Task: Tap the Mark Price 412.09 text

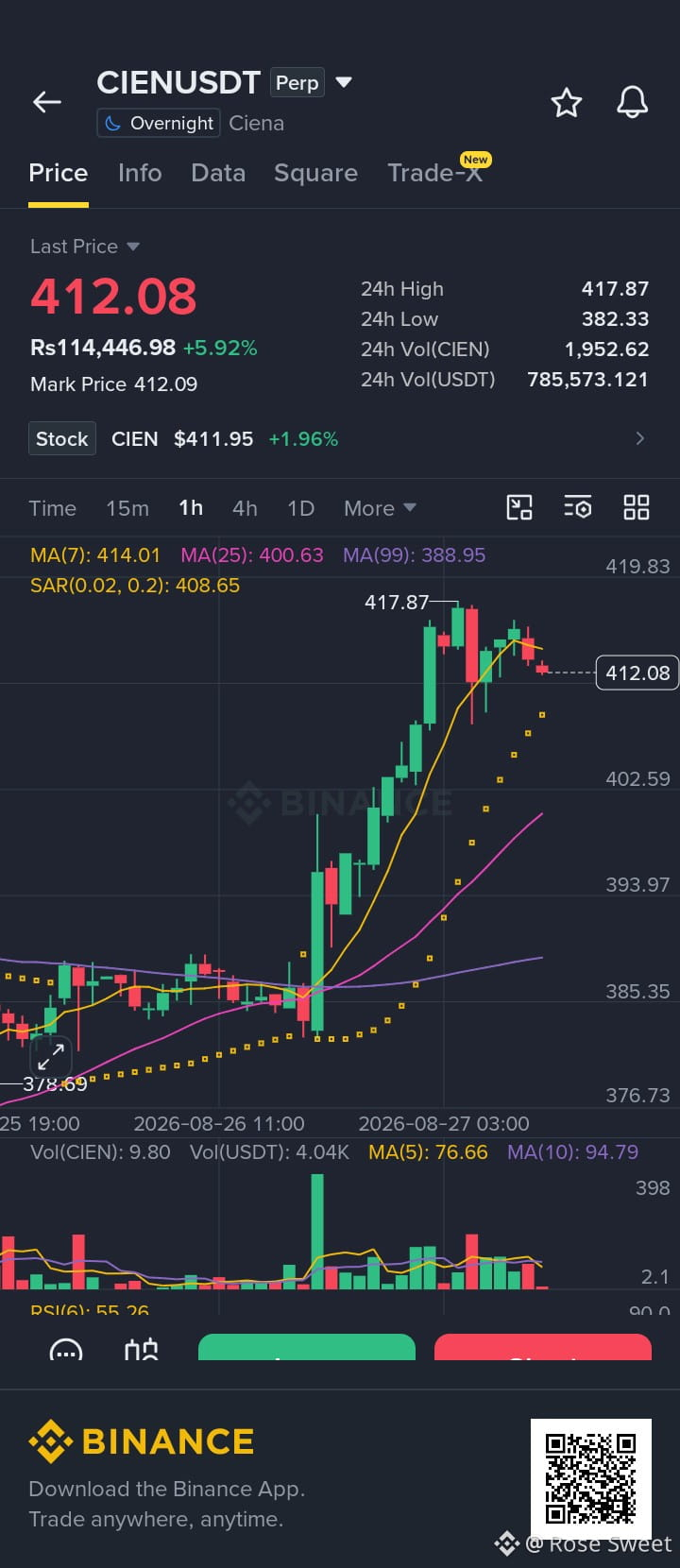Action: [x=114, y=384]
